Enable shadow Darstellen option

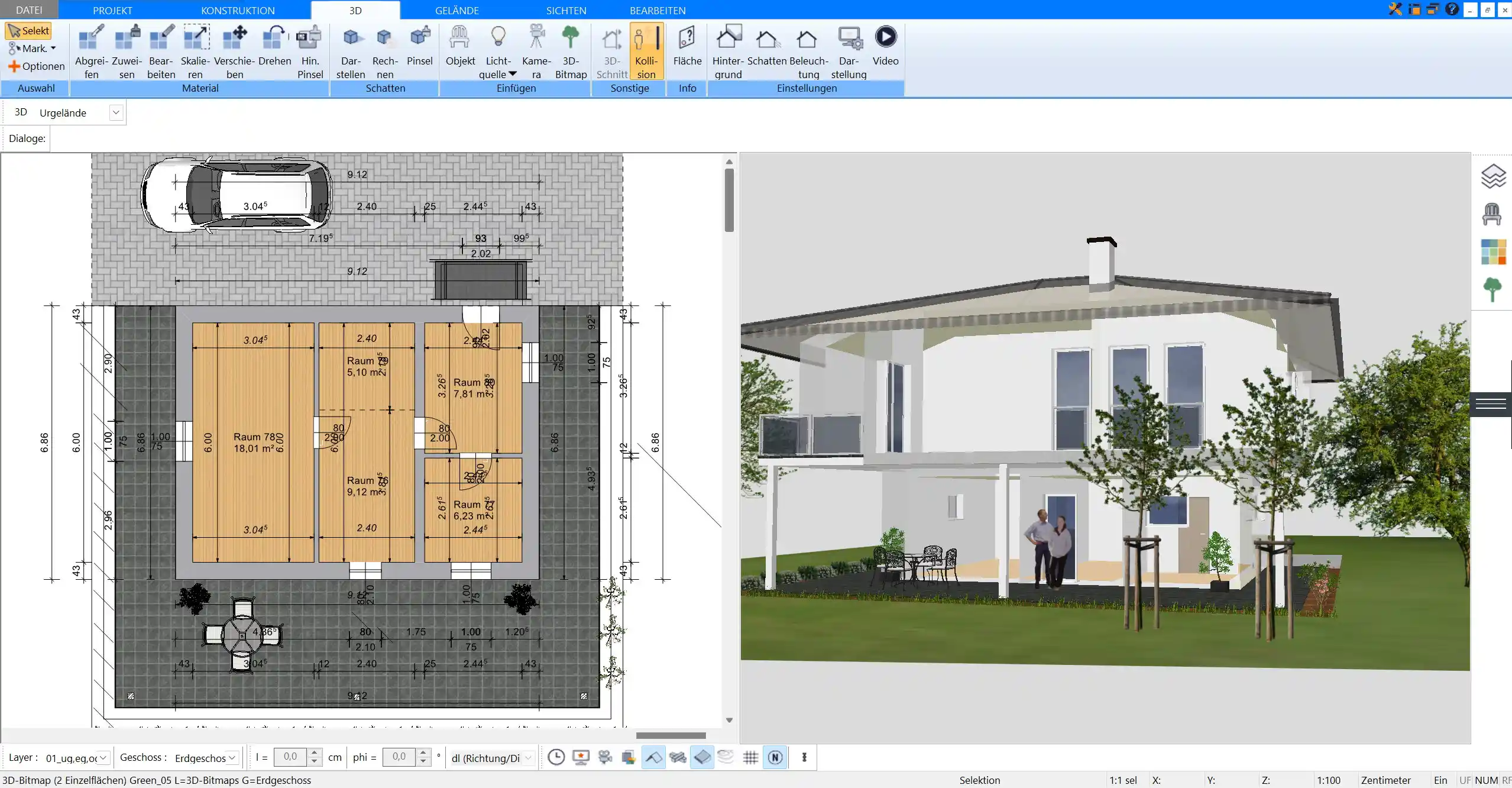pos(351,51)
